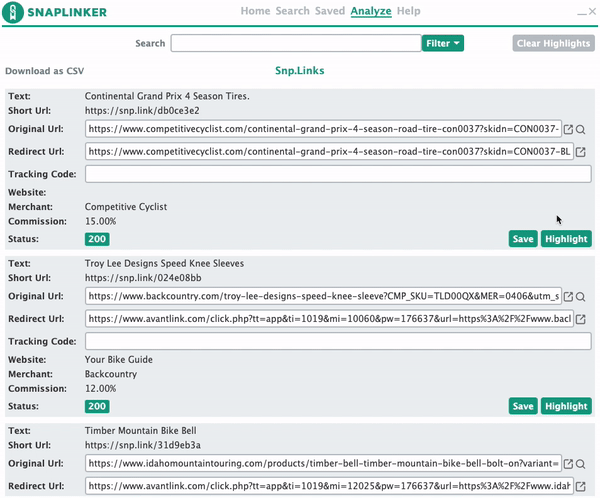Click the 200 status badge for Continental tires
The height and width of the screenshot is (498, 600).
click(x=97, y=239)
